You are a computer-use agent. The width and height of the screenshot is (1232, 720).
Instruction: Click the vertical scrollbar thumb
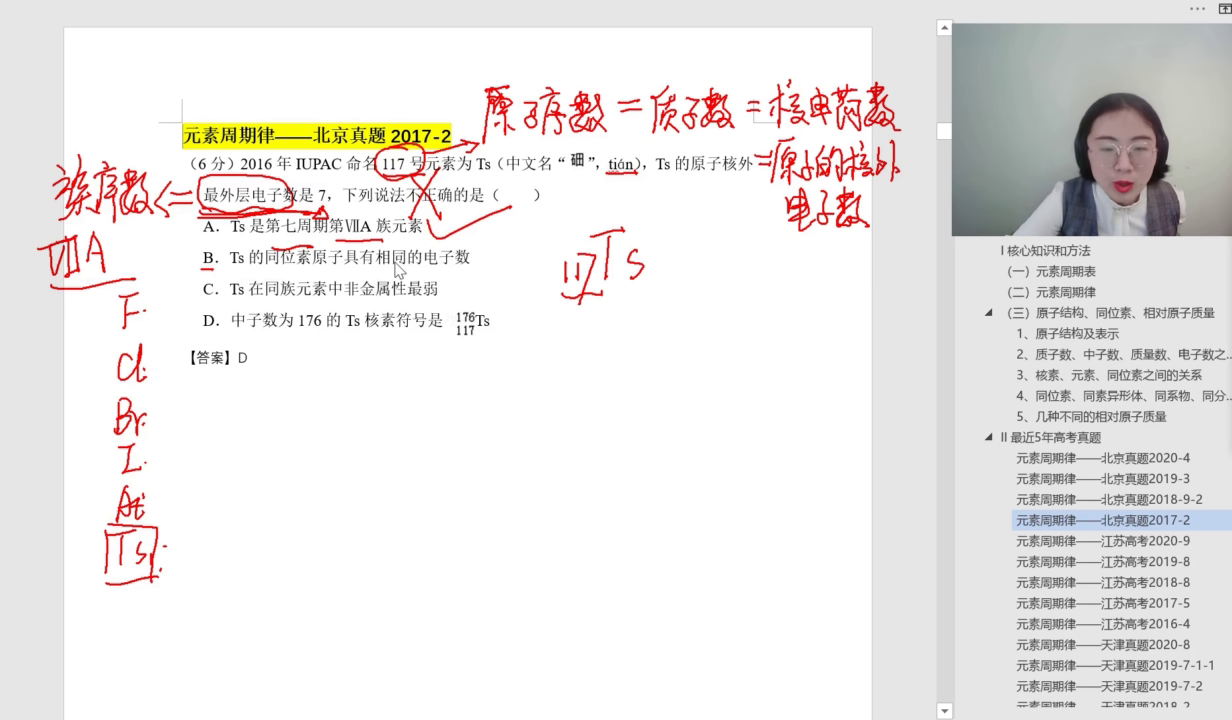tap(945, 131)
